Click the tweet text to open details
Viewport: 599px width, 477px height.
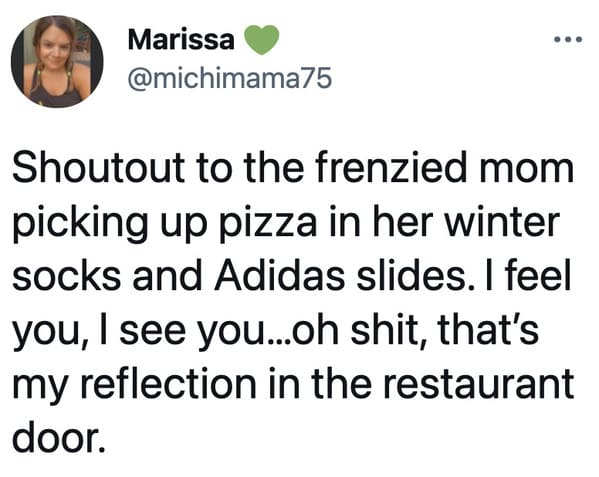click(x=293, y=302)
